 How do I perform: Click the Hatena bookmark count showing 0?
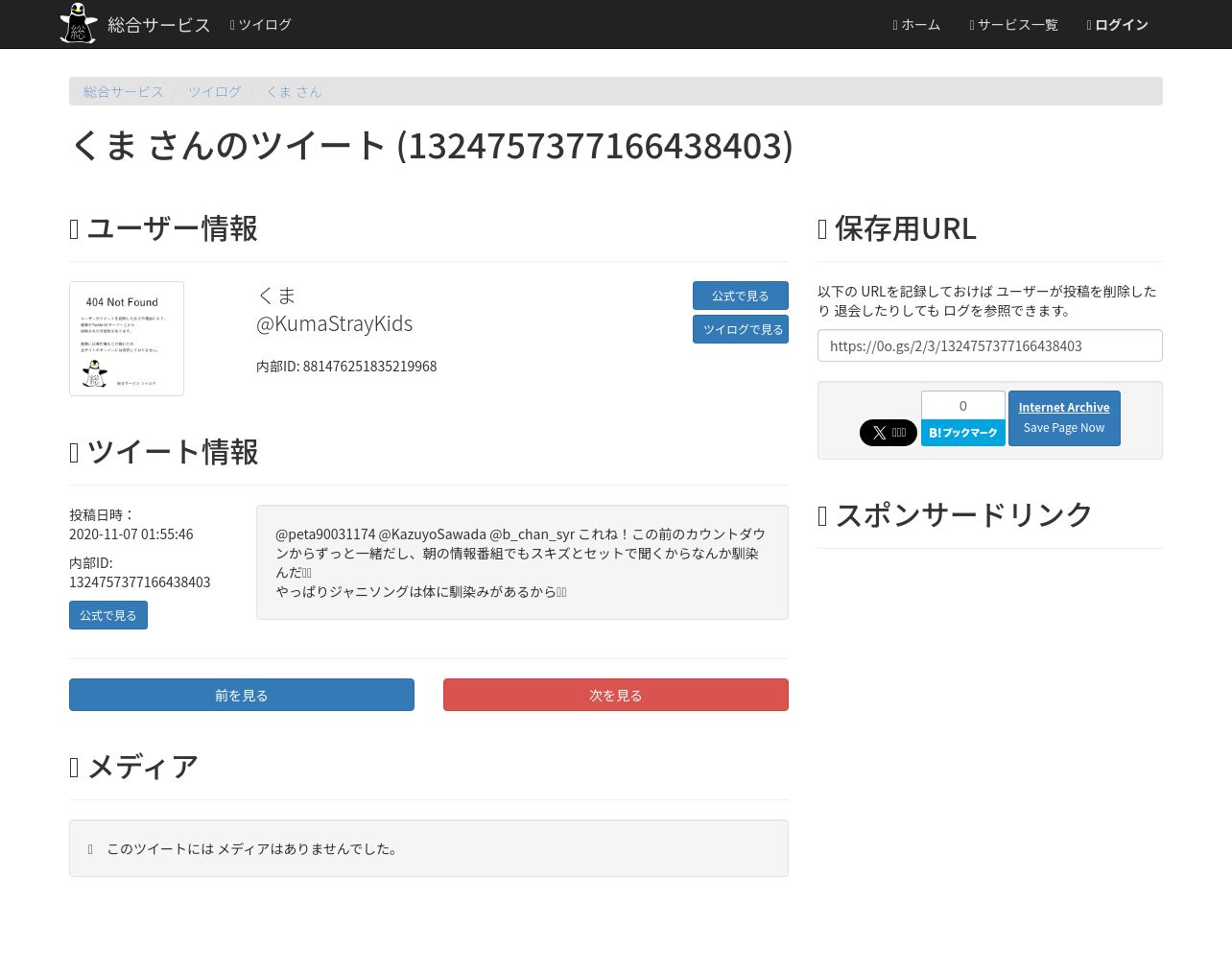point(963,405)
